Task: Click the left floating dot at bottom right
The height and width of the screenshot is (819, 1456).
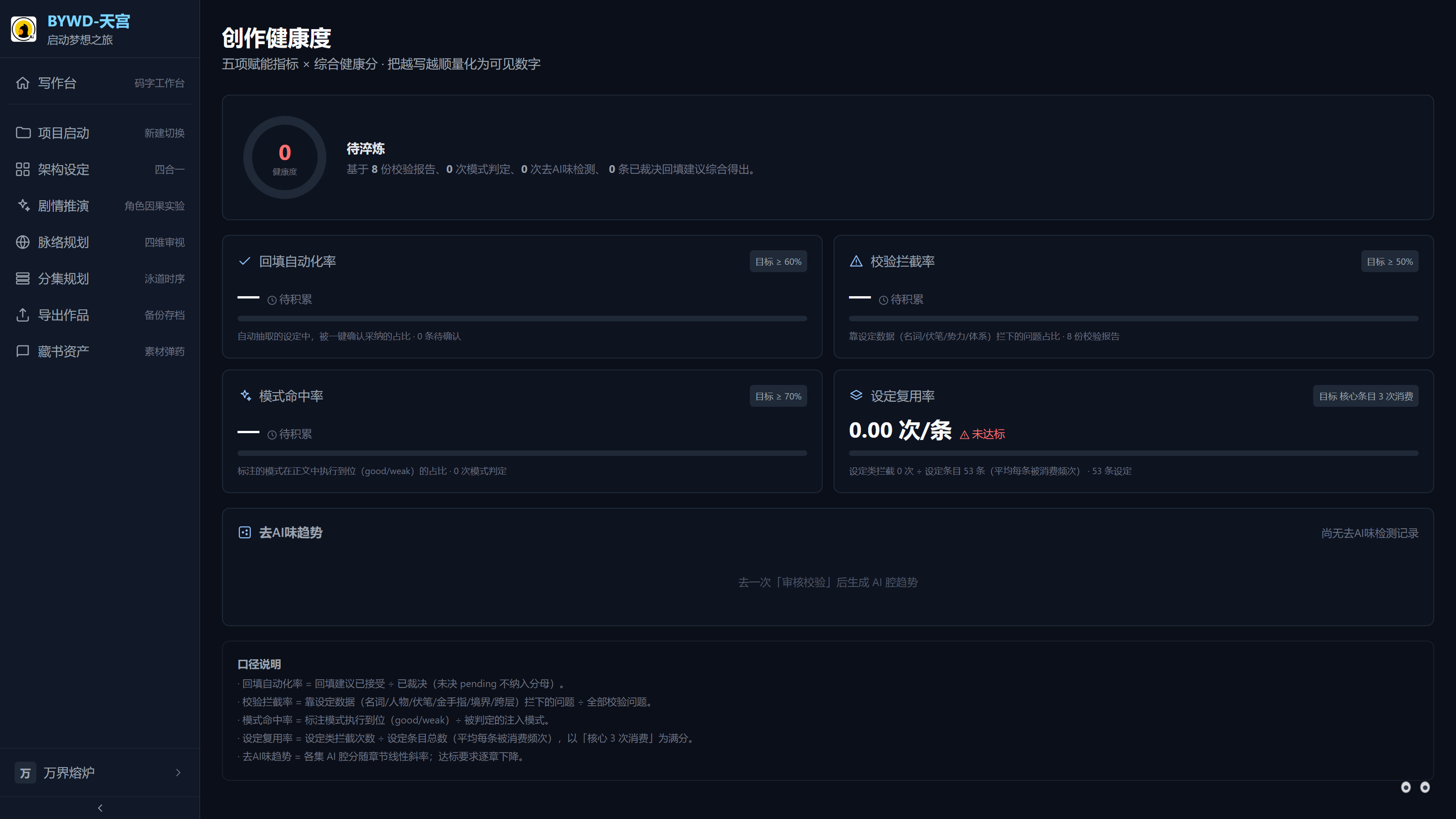Action: 1405,787
